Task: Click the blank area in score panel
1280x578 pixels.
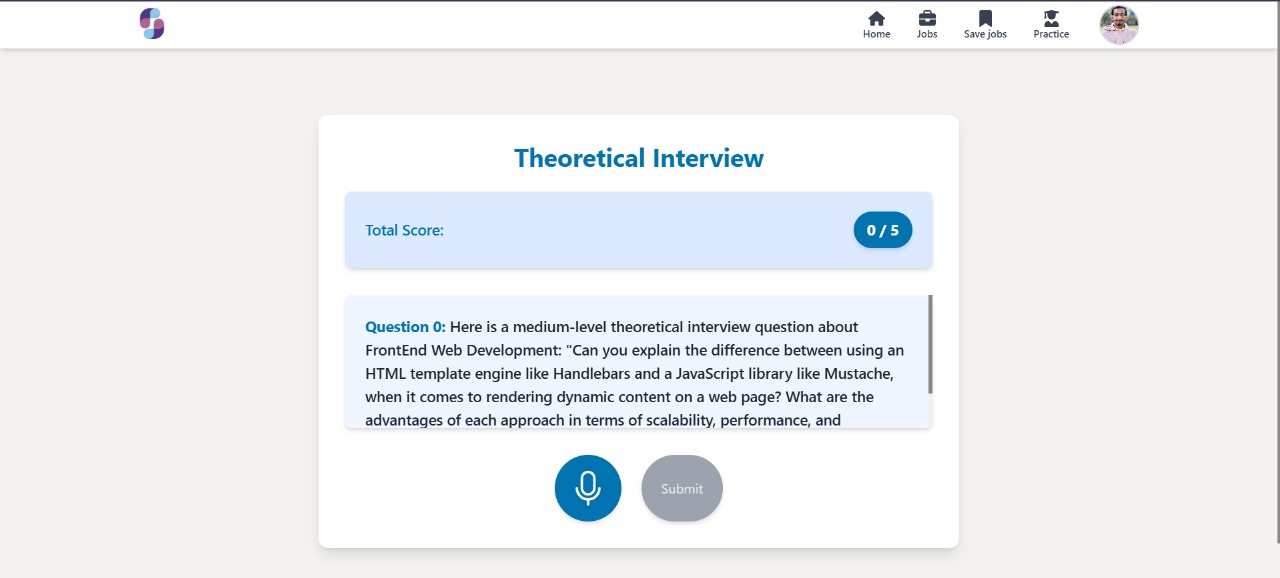Action: 640,230
